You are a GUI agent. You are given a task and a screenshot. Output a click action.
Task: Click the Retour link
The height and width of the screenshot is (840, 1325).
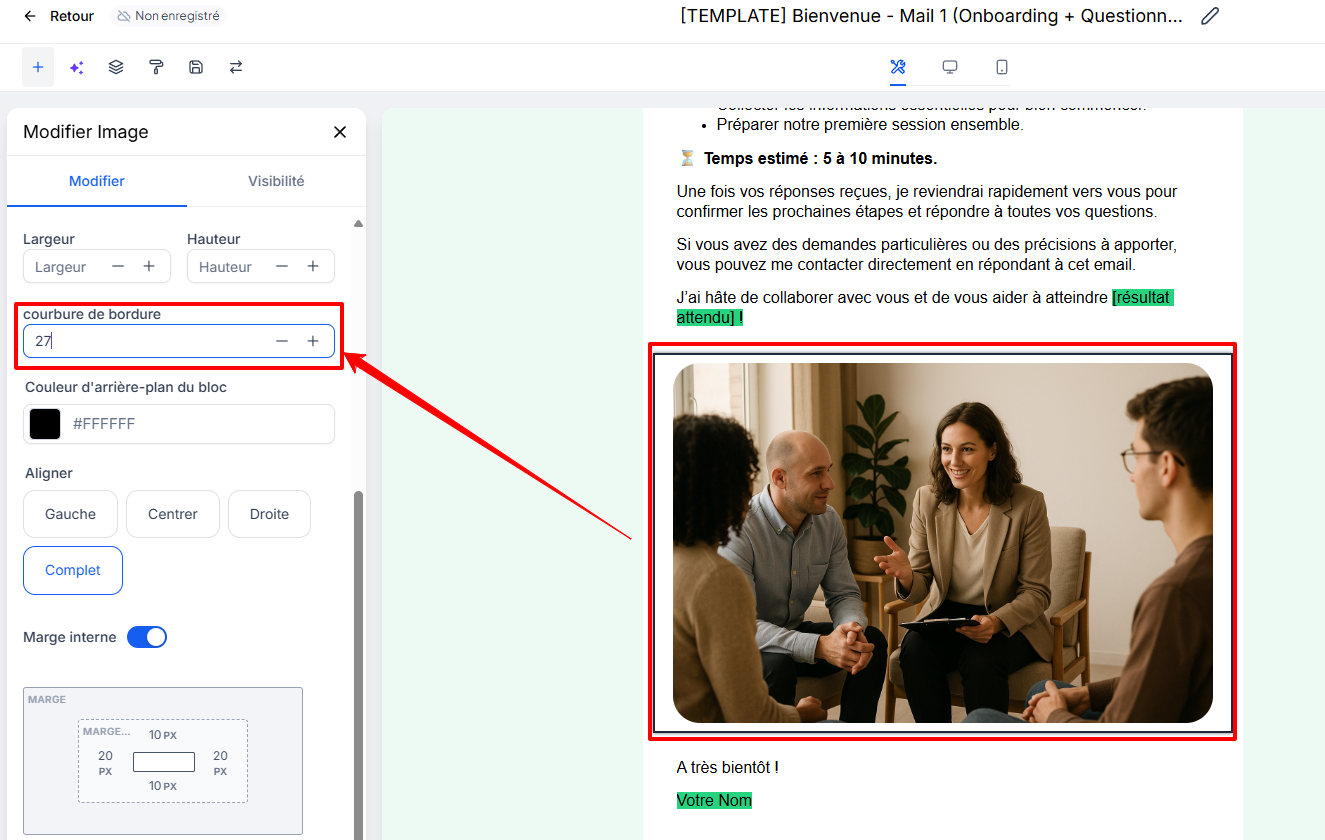pyautogui.click(x=72, y=16)
